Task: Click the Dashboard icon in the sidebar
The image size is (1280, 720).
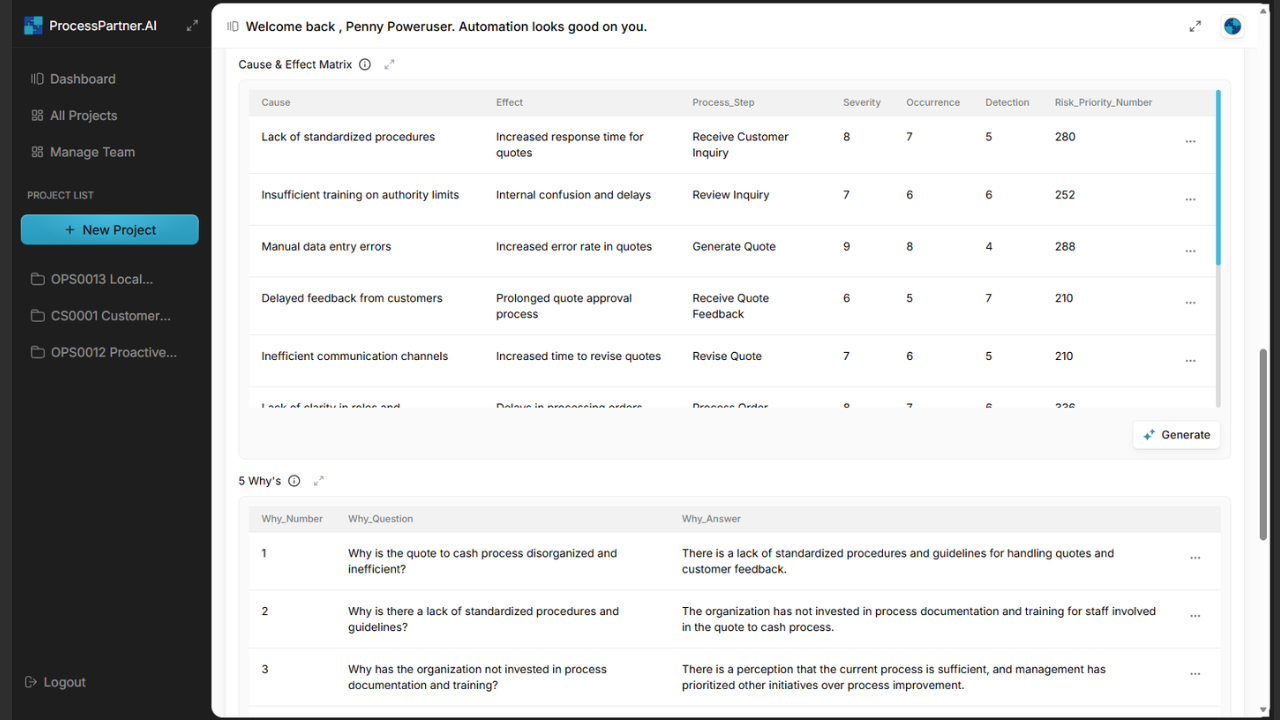Action: [x=37, y=79]
